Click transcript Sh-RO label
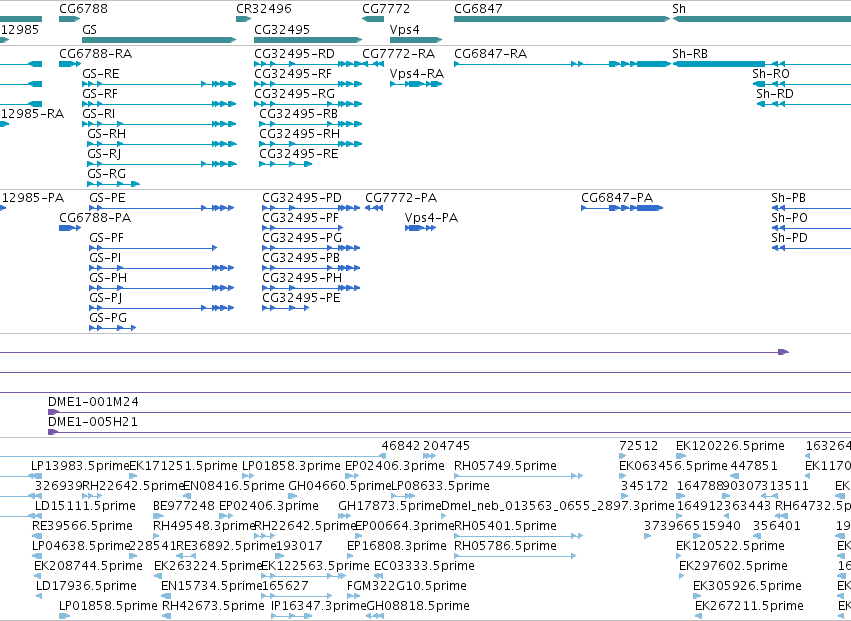The image size is (851, 621). pos(771,74)
